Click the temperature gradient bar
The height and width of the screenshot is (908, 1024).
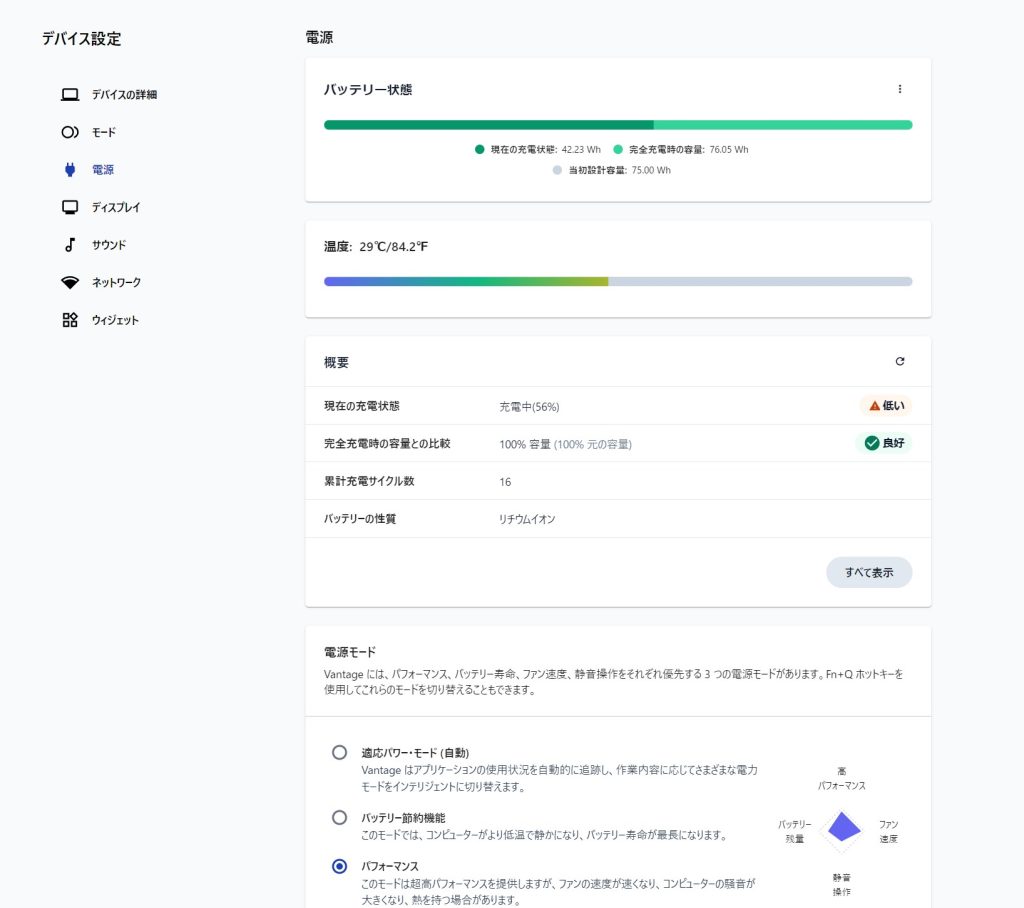point(617,282)
